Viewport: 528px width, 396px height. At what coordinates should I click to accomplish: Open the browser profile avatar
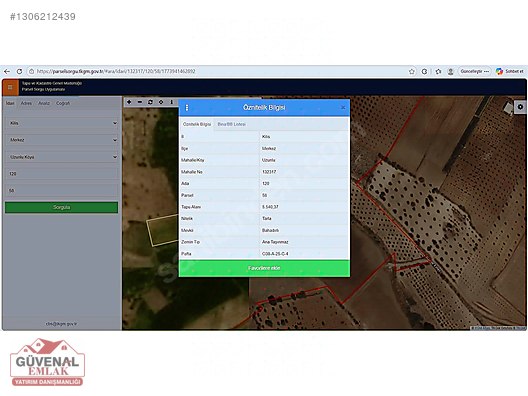click(451, 71)
